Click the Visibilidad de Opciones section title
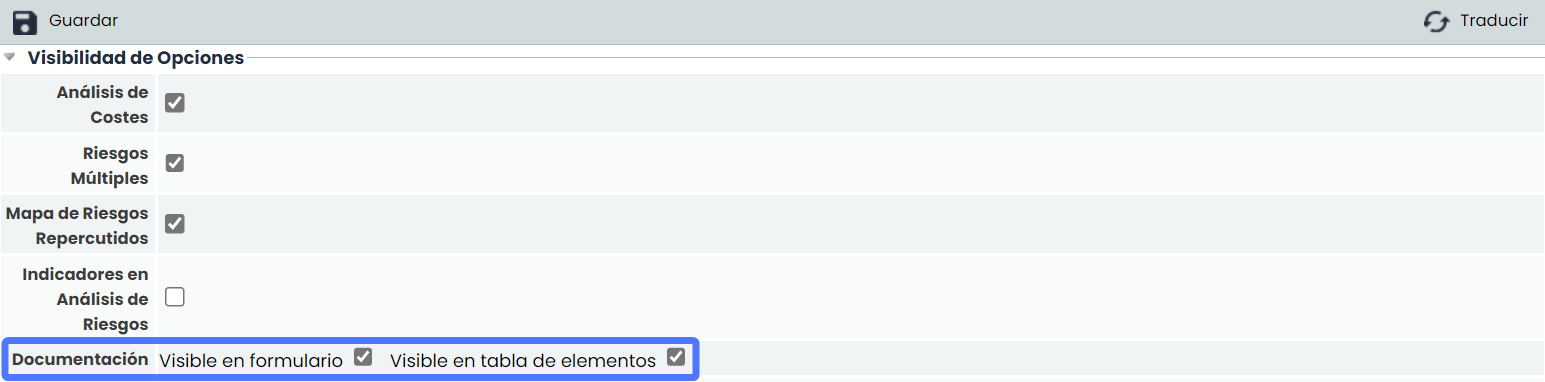Image resolution: width=1545 pixels, height=382 pixels. point(136,58)
